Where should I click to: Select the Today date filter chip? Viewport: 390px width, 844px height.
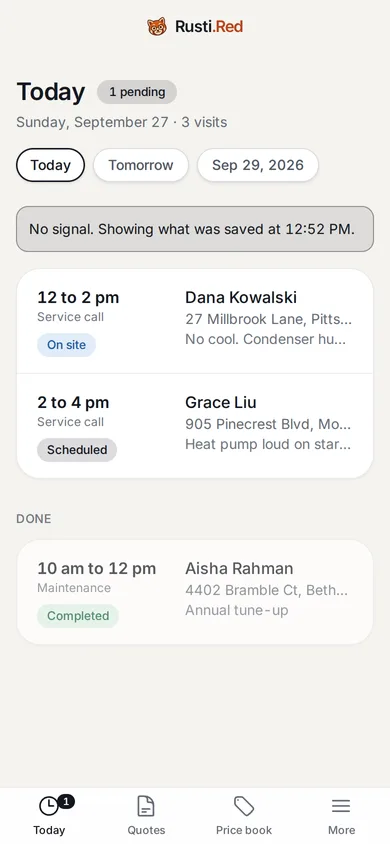click(51, 165)
